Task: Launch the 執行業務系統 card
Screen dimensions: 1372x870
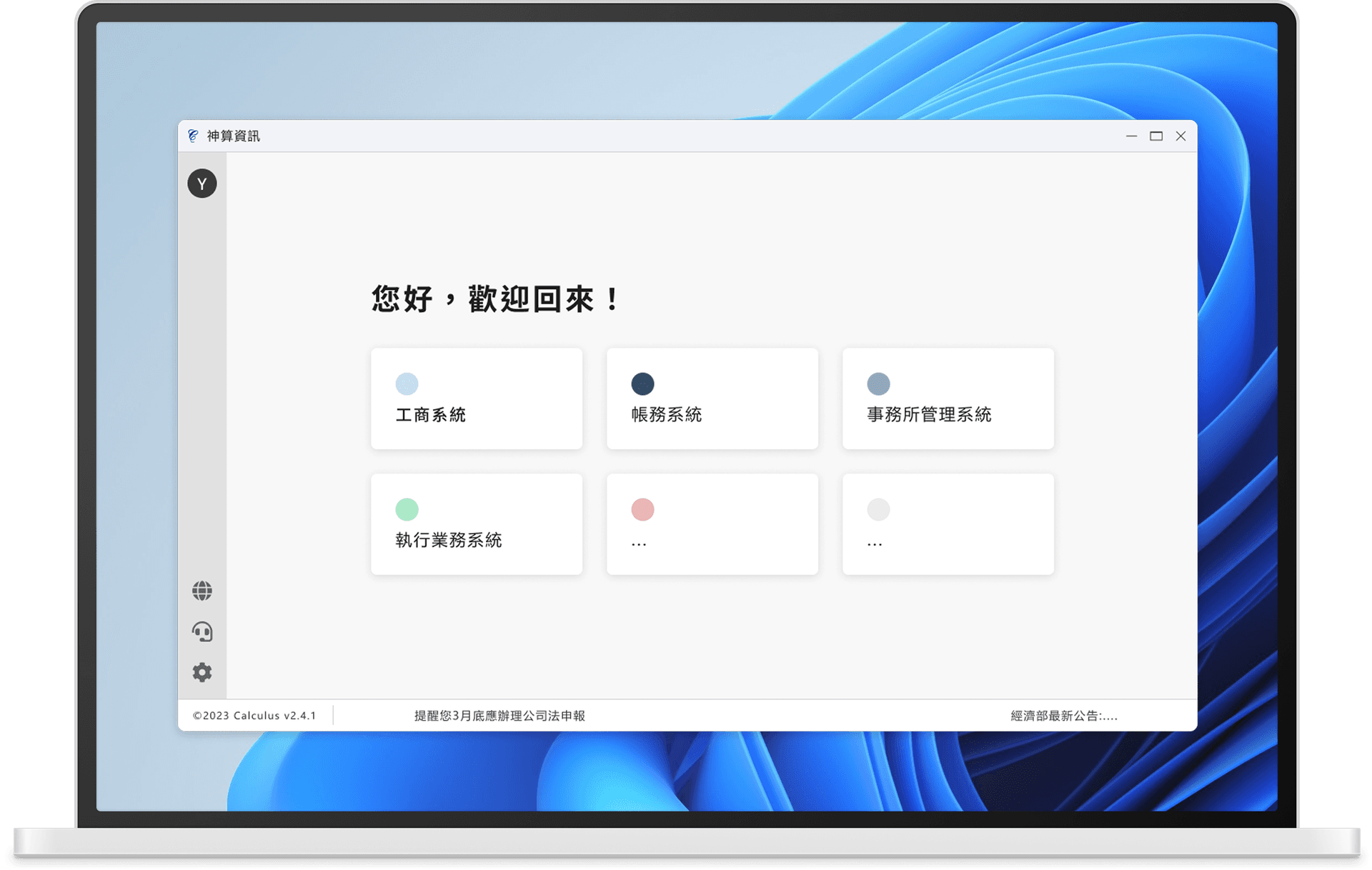Action: 477,540
